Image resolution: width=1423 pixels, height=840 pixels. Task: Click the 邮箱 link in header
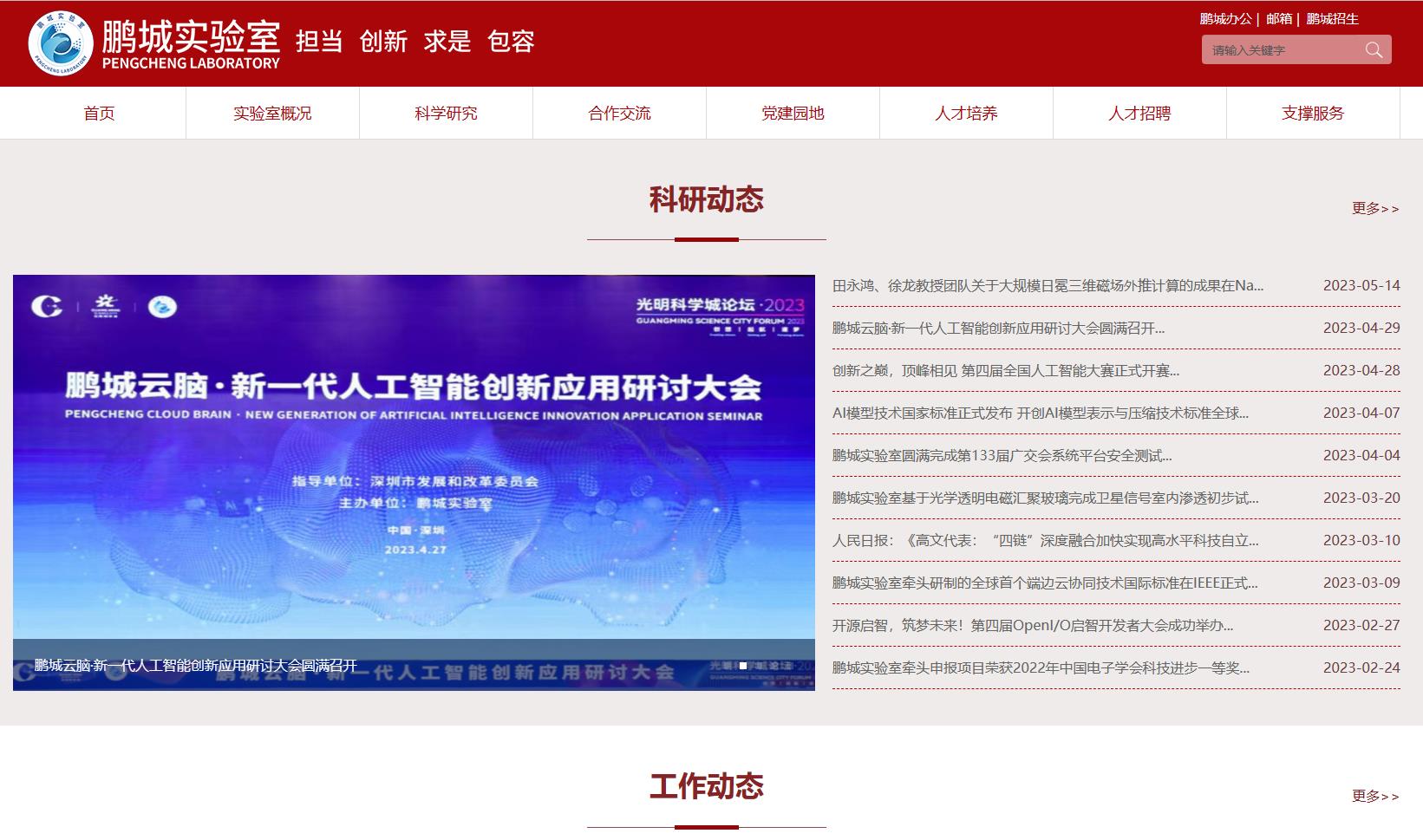(1279, 19)
